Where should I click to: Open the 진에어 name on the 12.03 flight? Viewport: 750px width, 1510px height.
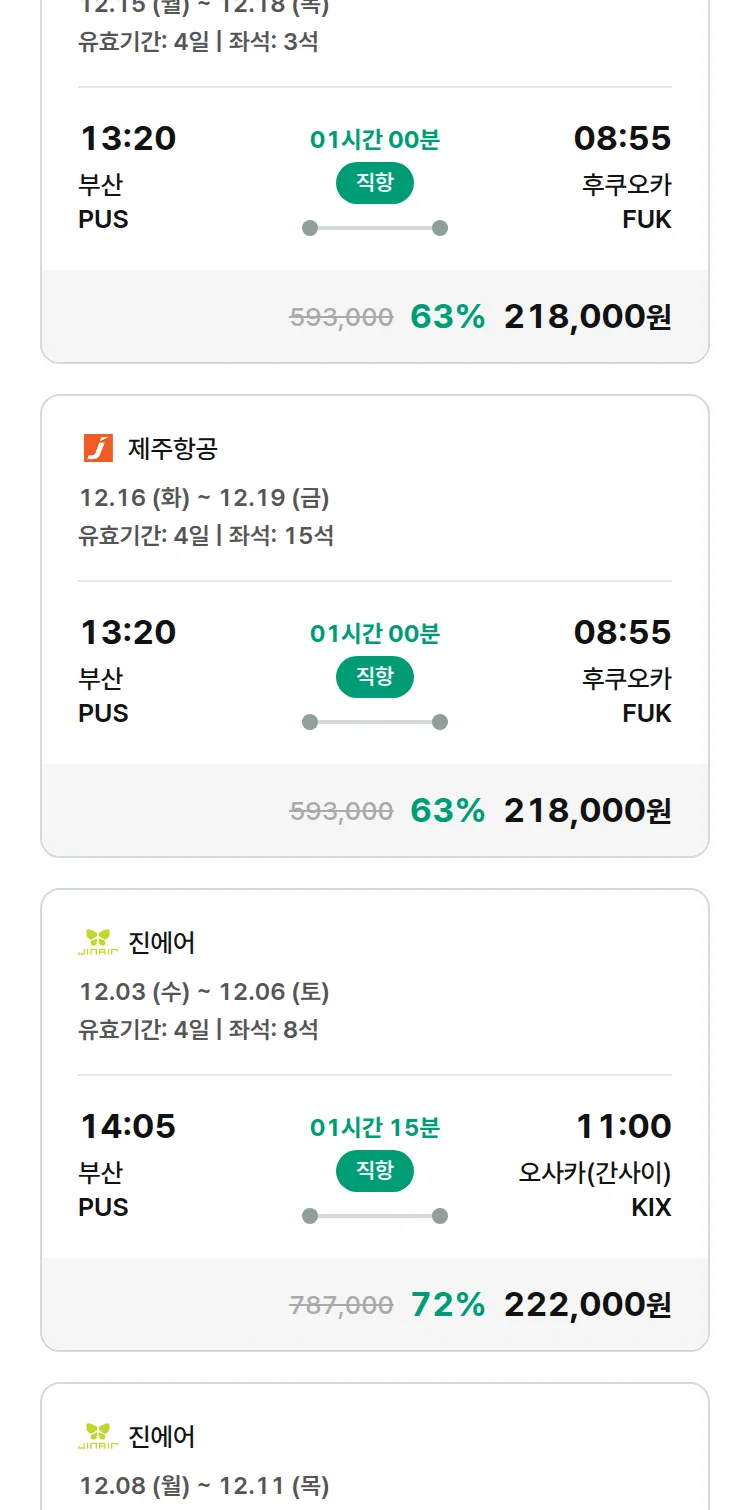tap(162, 943)
